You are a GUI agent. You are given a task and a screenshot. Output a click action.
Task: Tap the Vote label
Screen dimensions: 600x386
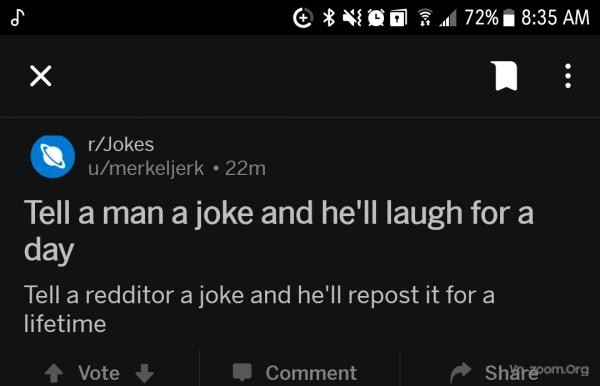99,373
